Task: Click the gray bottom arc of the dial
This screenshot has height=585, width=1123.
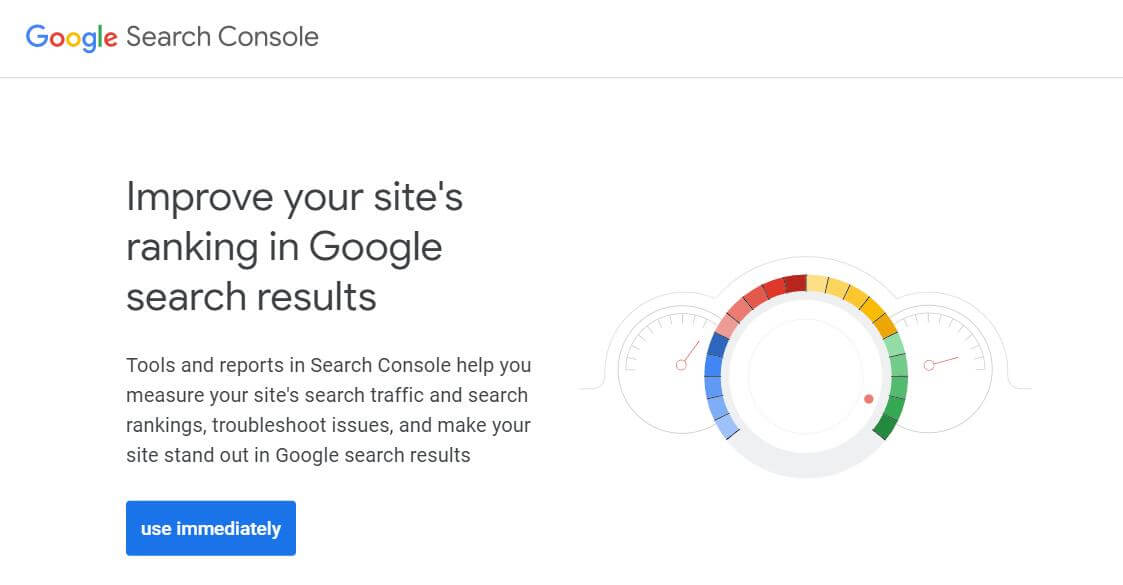Action: tap(805, 466)
